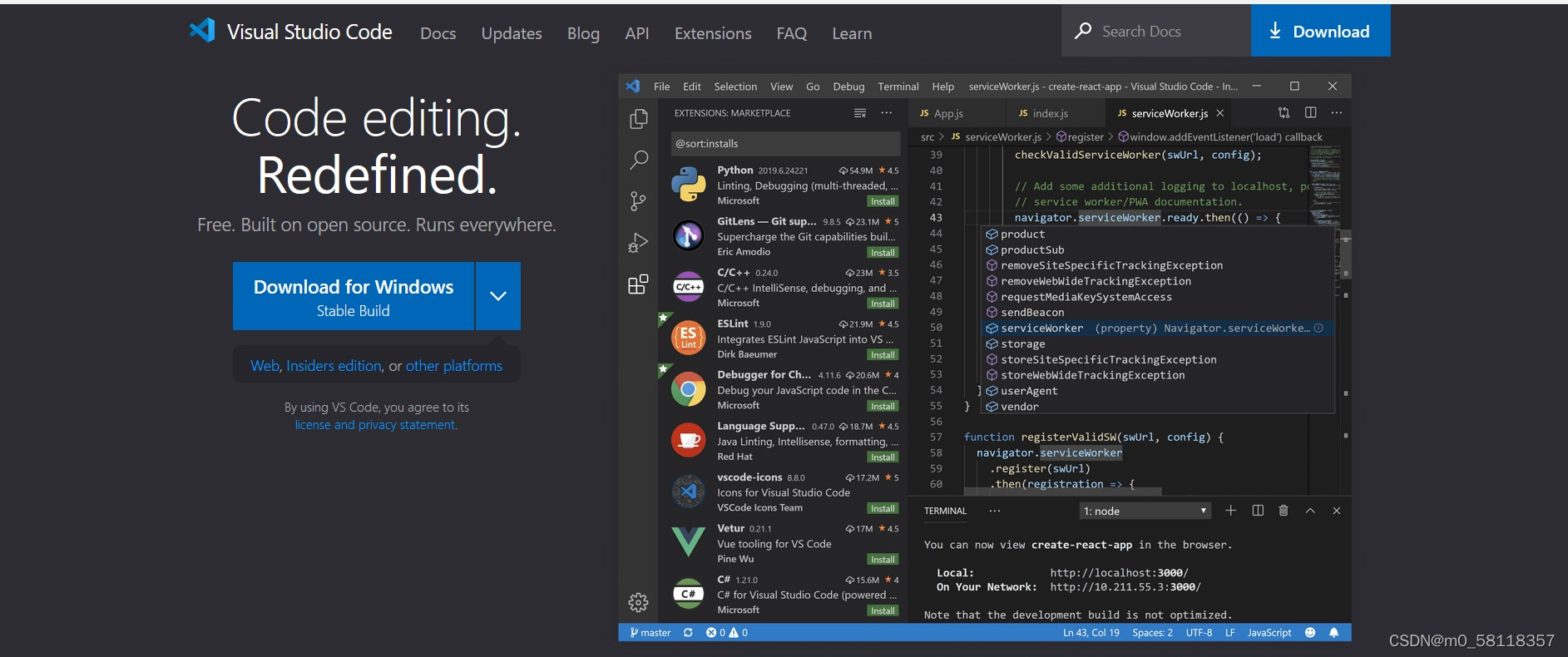Open the Insiders edition link
Screen dimensions: 1568x657
[334, 366]
